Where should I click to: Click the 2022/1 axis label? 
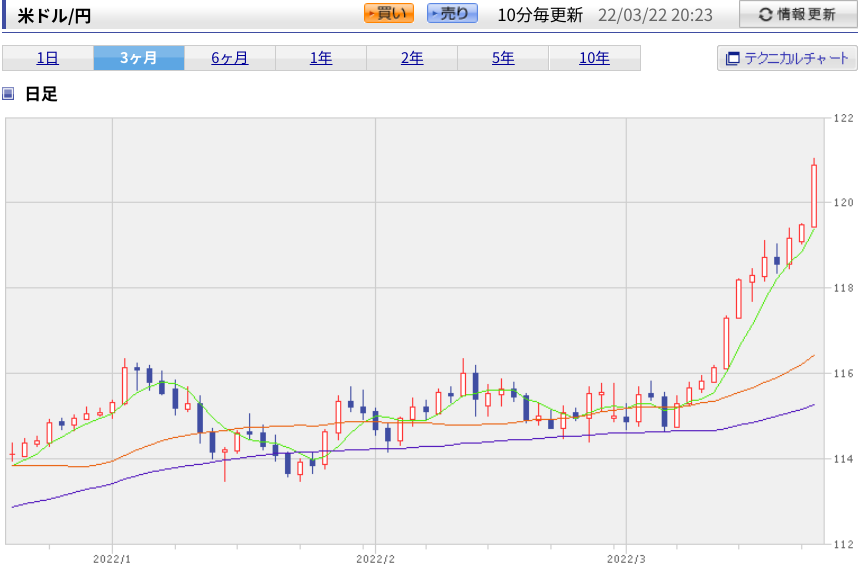[112, 559]
